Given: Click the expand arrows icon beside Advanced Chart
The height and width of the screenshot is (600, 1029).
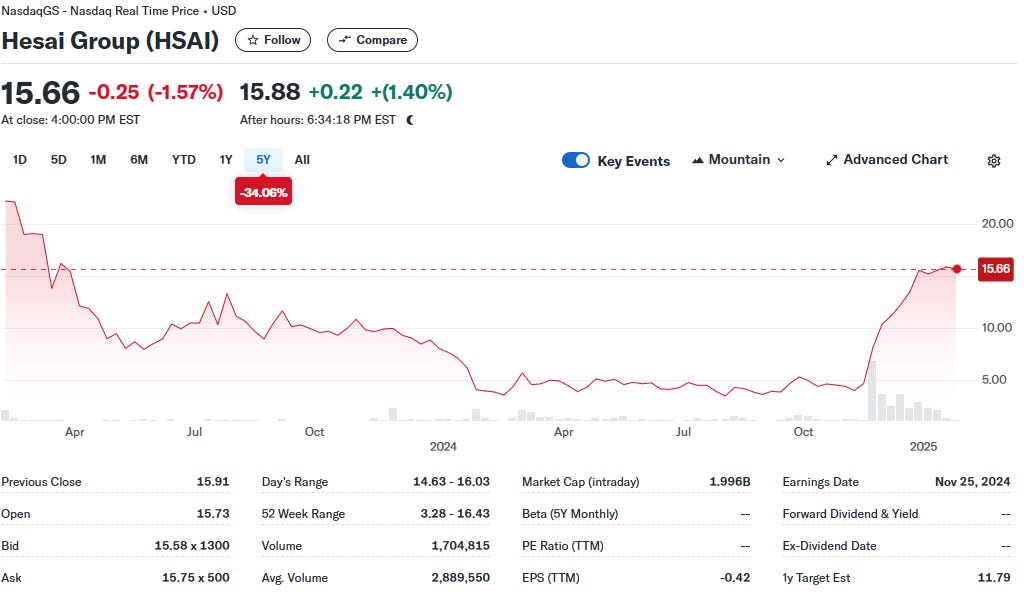Looking at the screenshot, I should click(831, 160).
